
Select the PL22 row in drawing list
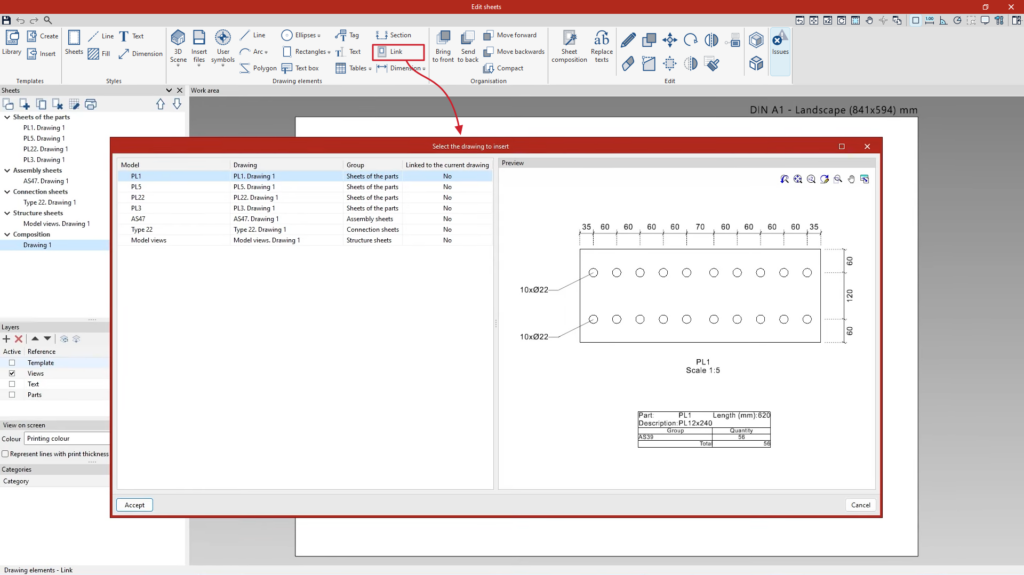tap(304, 197)
